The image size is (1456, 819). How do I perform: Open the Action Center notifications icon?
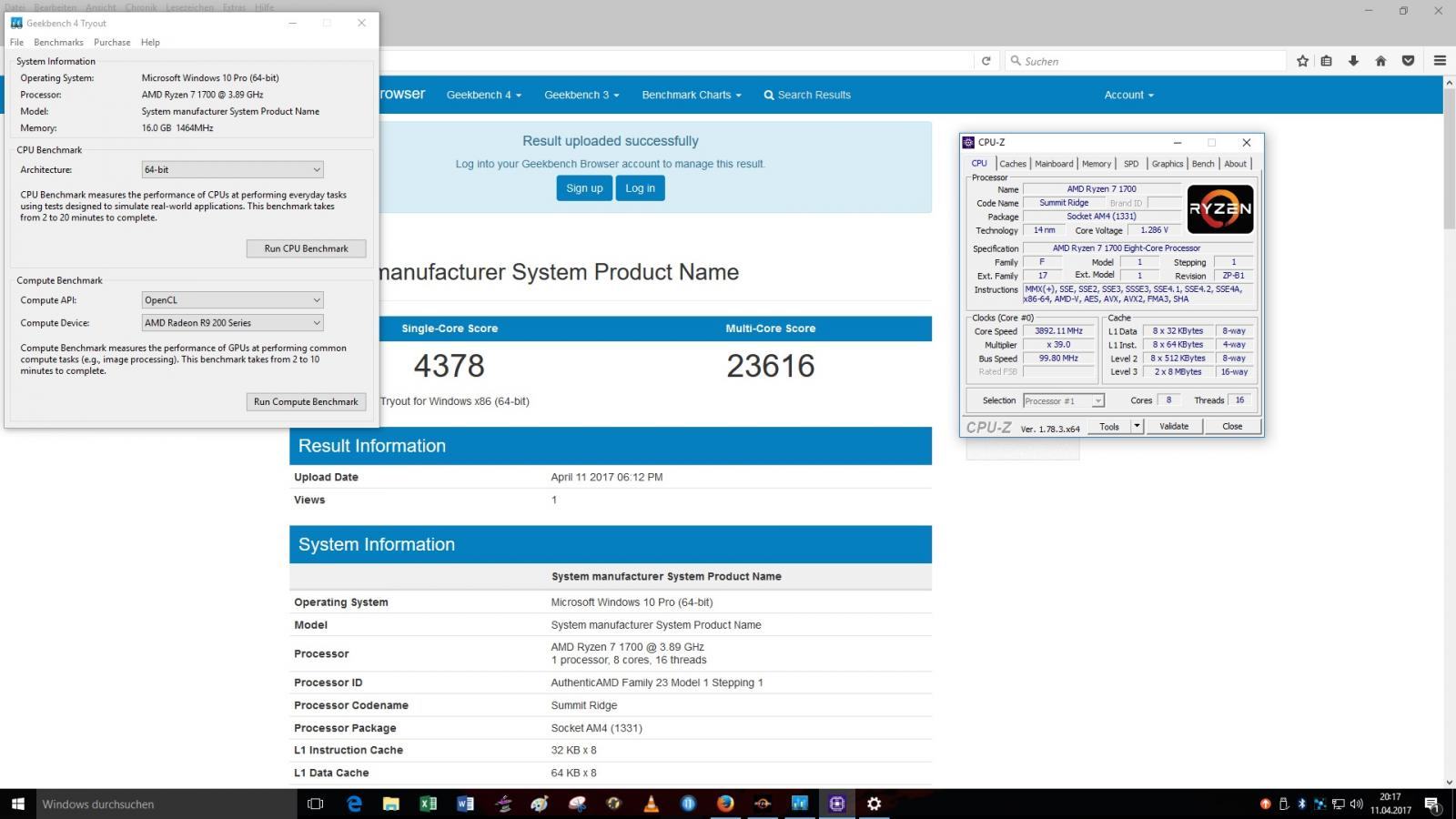coord(1431,804)
